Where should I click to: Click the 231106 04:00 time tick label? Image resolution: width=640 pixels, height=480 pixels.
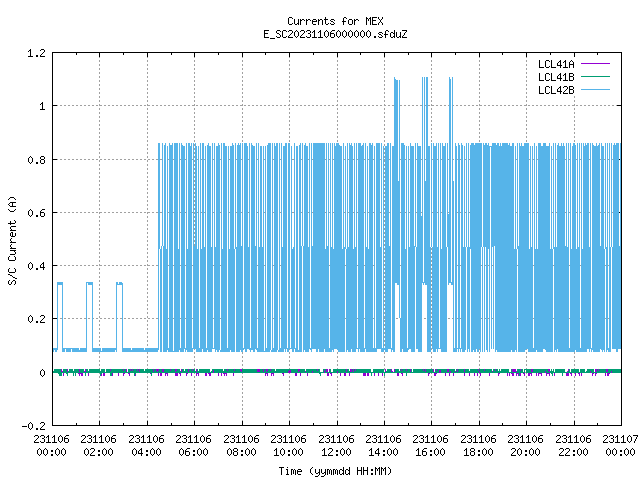tap(146, 446)
